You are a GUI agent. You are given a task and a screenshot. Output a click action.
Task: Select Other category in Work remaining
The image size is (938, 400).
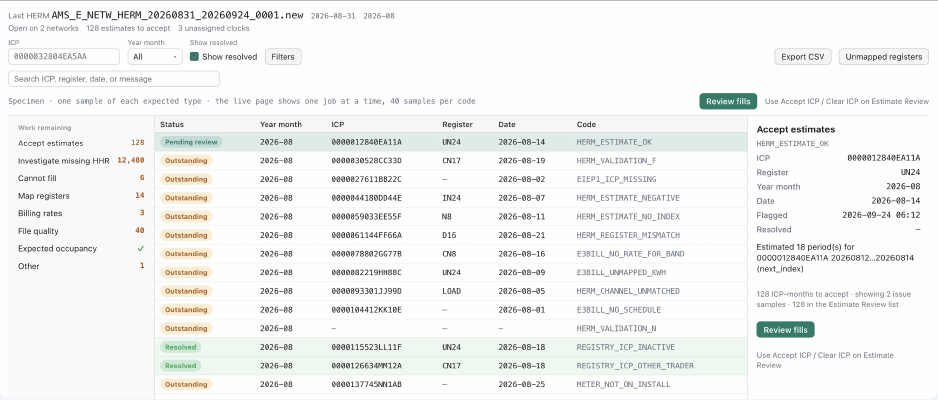click(81, 266)
